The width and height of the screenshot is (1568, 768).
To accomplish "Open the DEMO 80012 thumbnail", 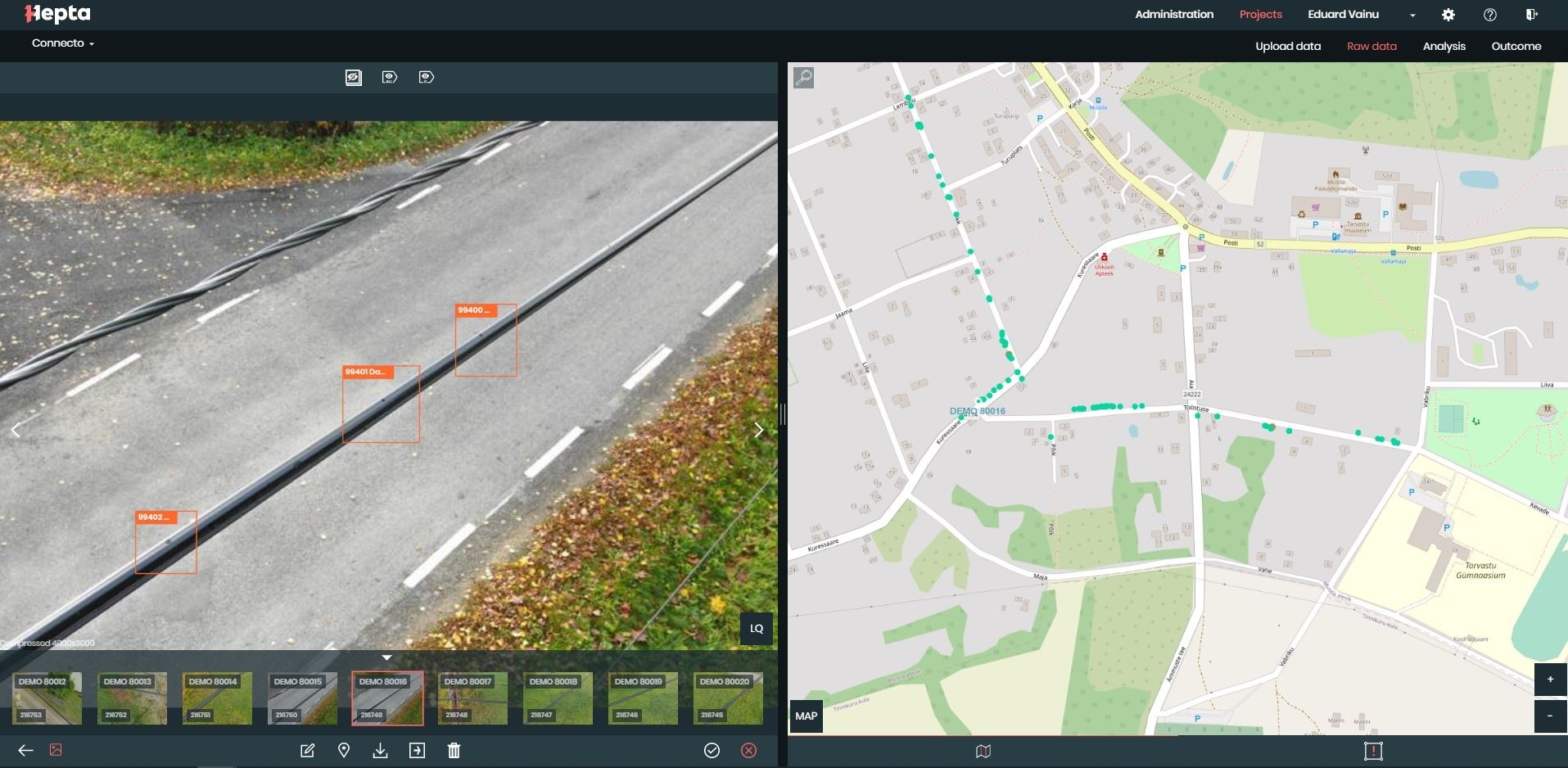I will tap(47, 698).
